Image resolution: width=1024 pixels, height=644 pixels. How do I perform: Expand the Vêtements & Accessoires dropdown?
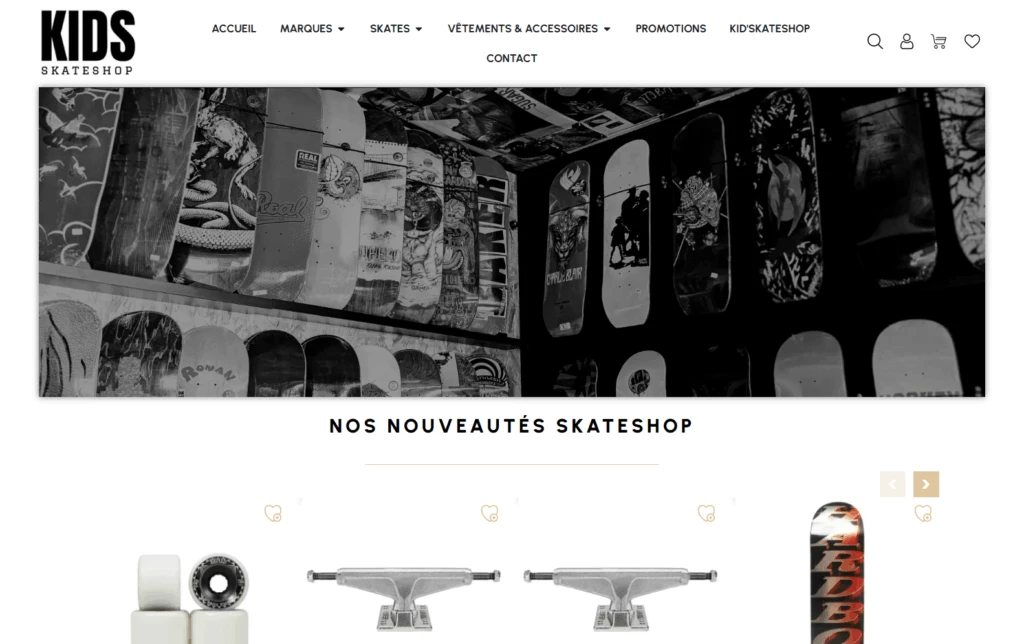tap(529, 29)
